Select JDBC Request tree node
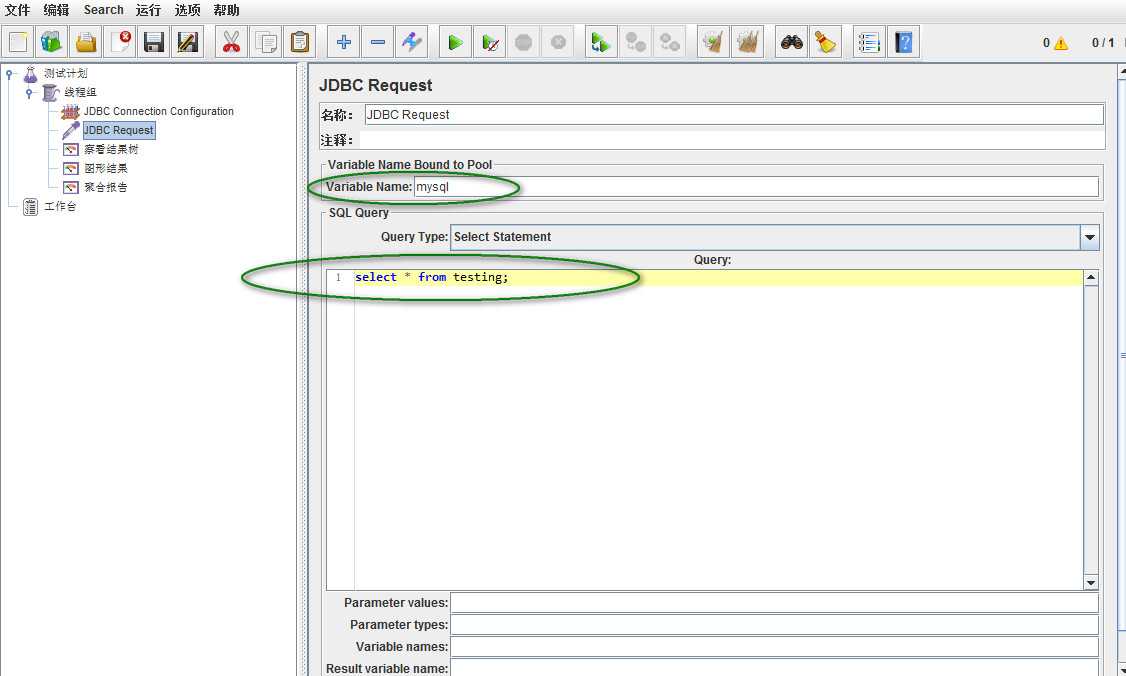 [x=118, y=130]
